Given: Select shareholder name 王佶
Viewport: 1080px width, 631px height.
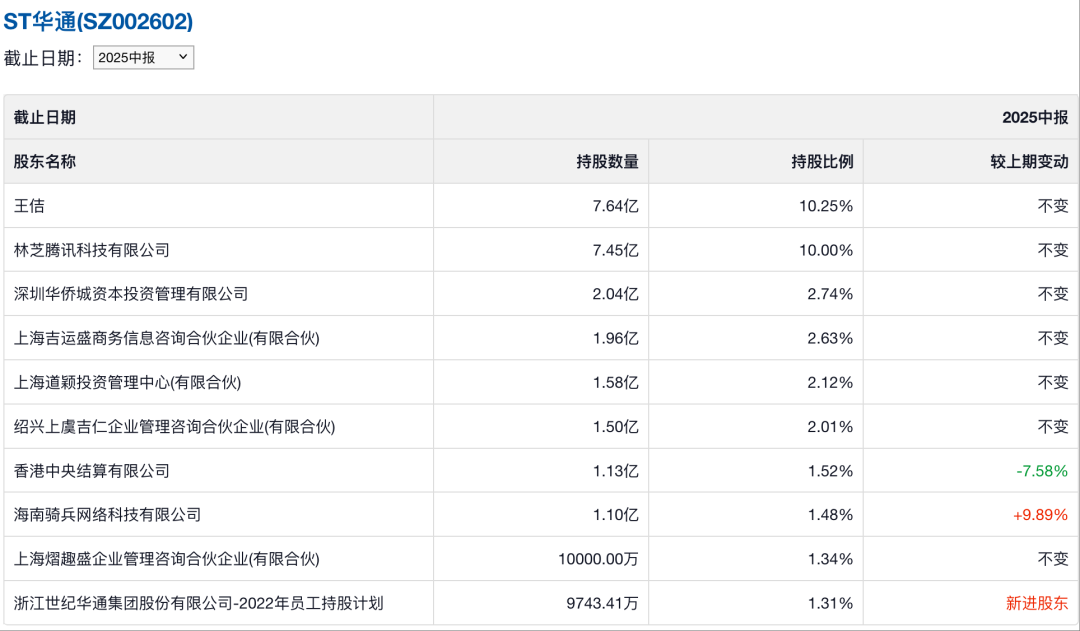Looking at the screenshot, I should click(29, 206).
